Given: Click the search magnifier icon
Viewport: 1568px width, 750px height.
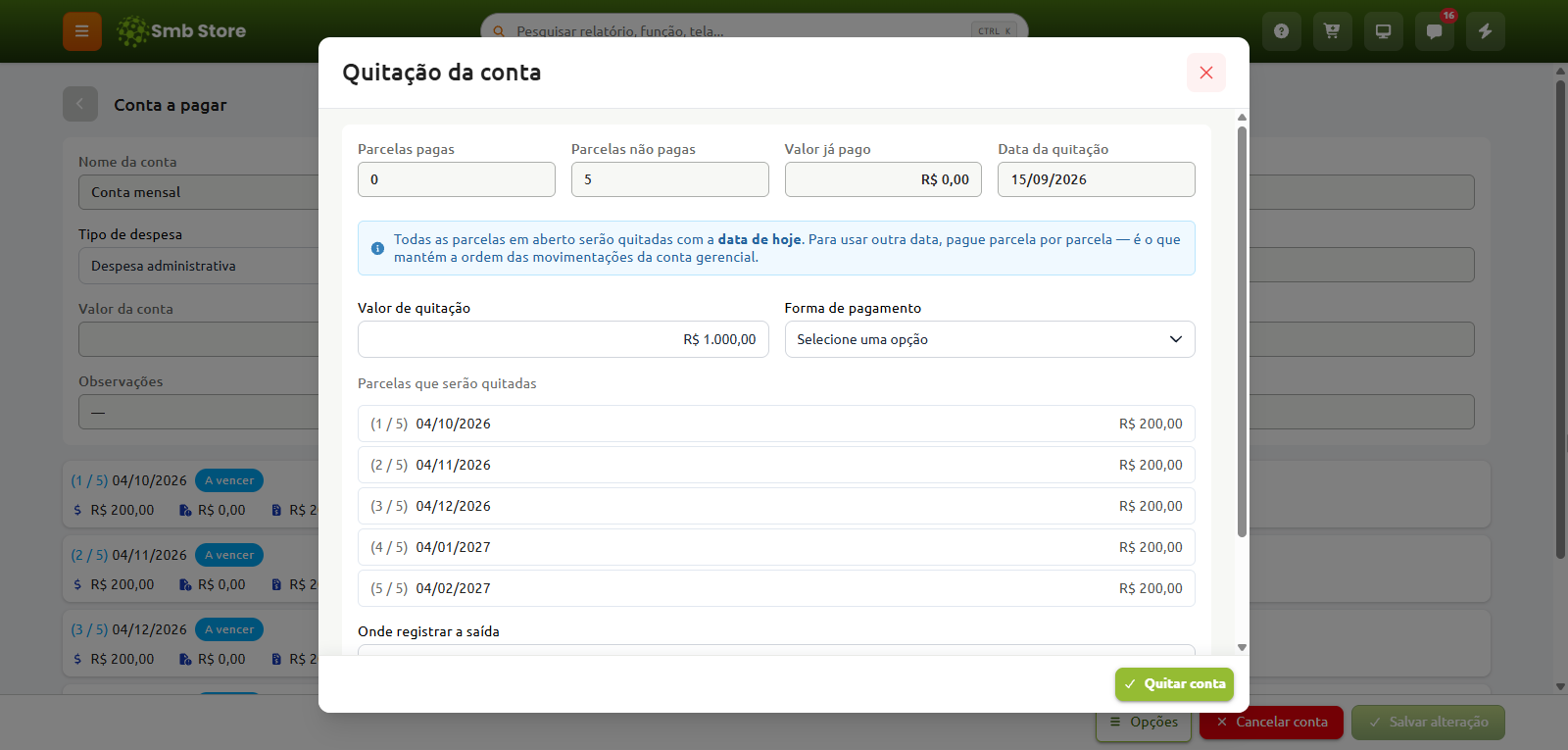Looking at the screenshot, I should tap(499, 31).
